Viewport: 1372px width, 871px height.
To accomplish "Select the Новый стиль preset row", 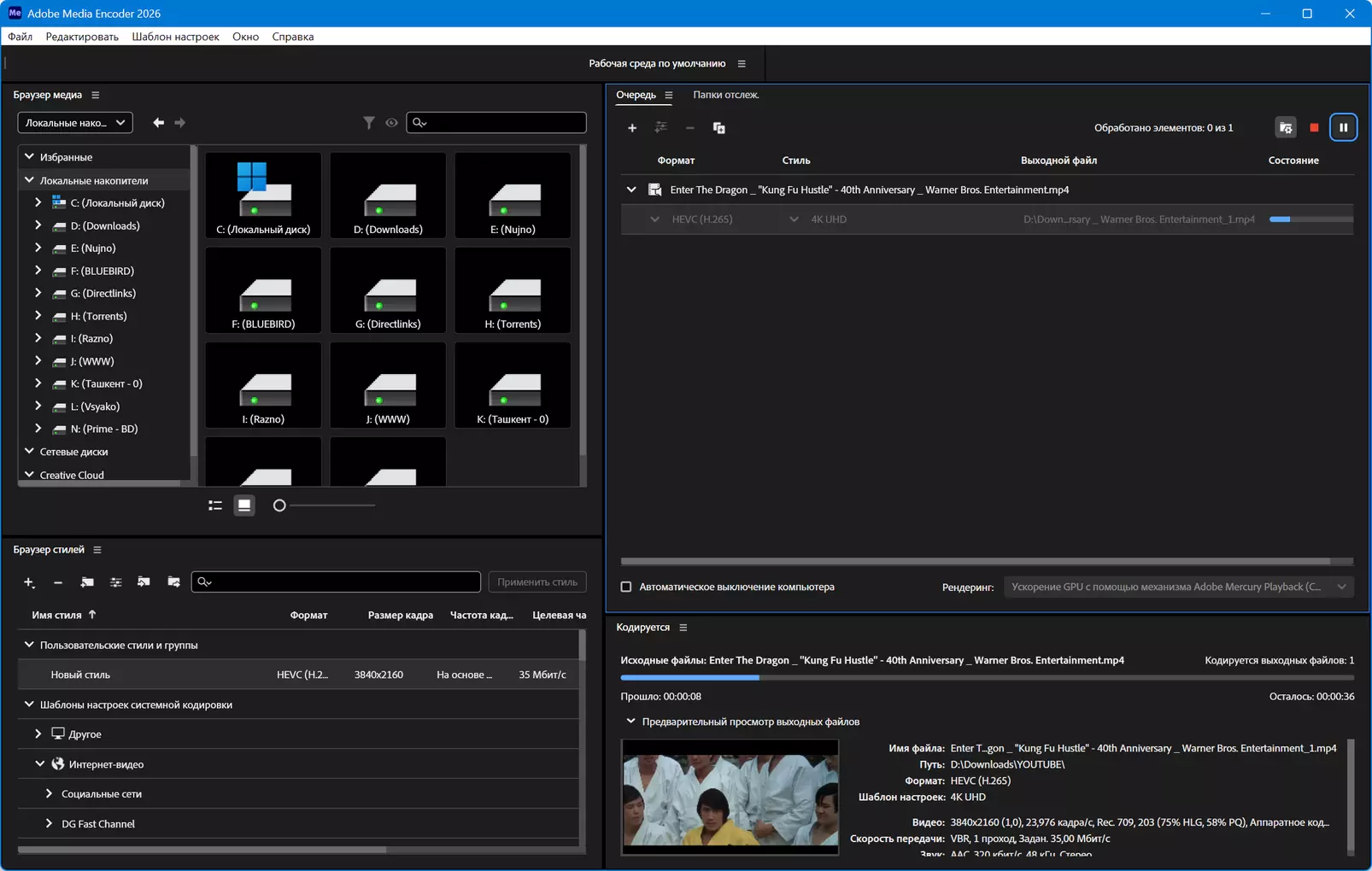I will click(299, 675).
